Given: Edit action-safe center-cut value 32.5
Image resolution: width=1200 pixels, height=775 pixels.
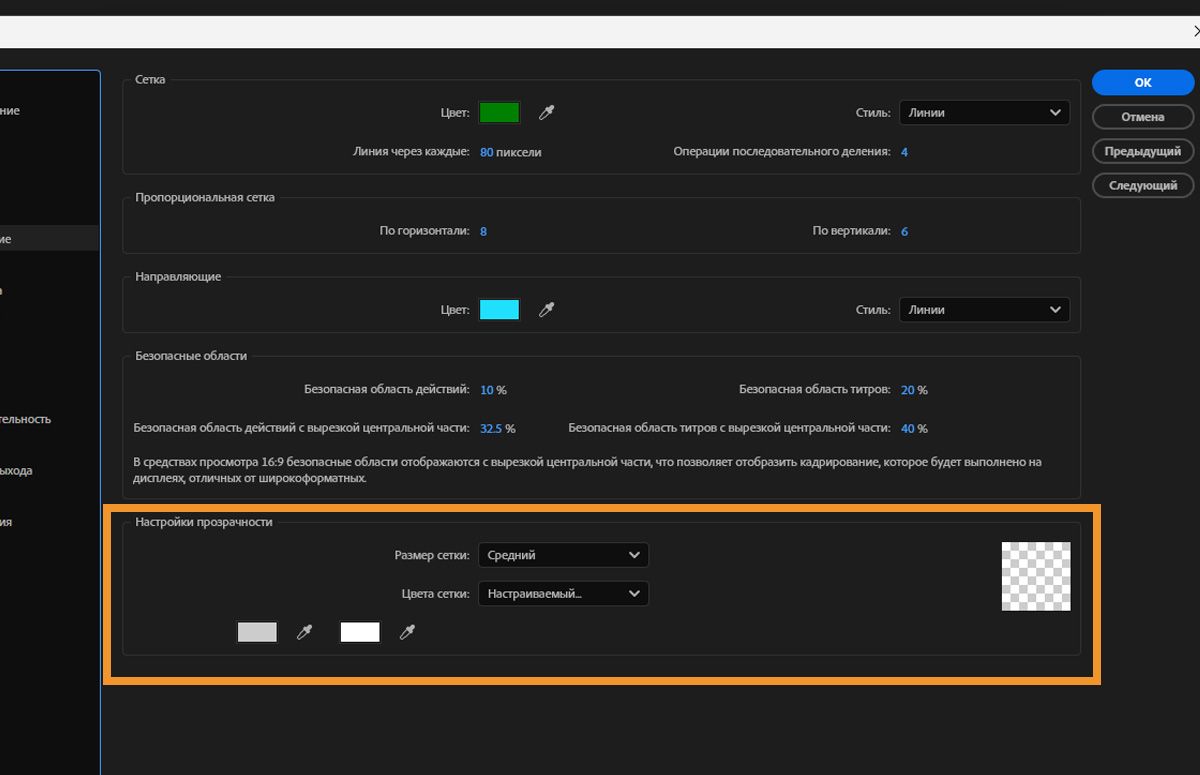Looking at the screenshot, I should [491, 428].
